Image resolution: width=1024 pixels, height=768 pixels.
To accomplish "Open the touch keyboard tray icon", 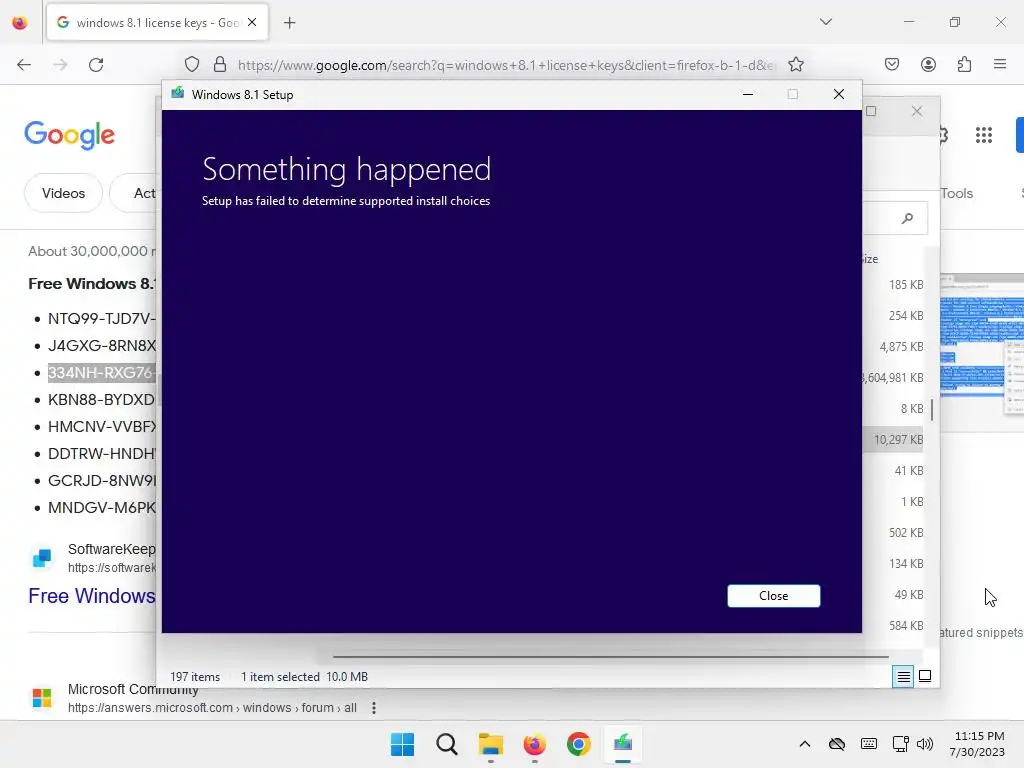I will coord(869,744).
